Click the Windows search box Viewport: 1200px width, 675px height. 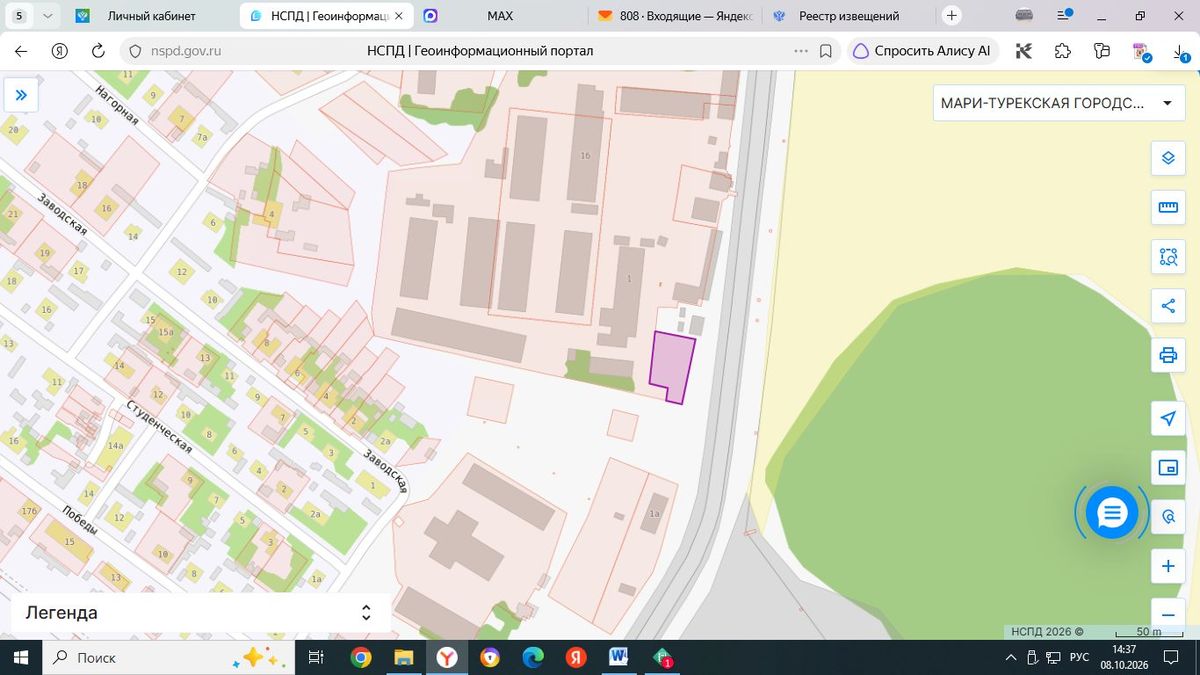(168, 657)
